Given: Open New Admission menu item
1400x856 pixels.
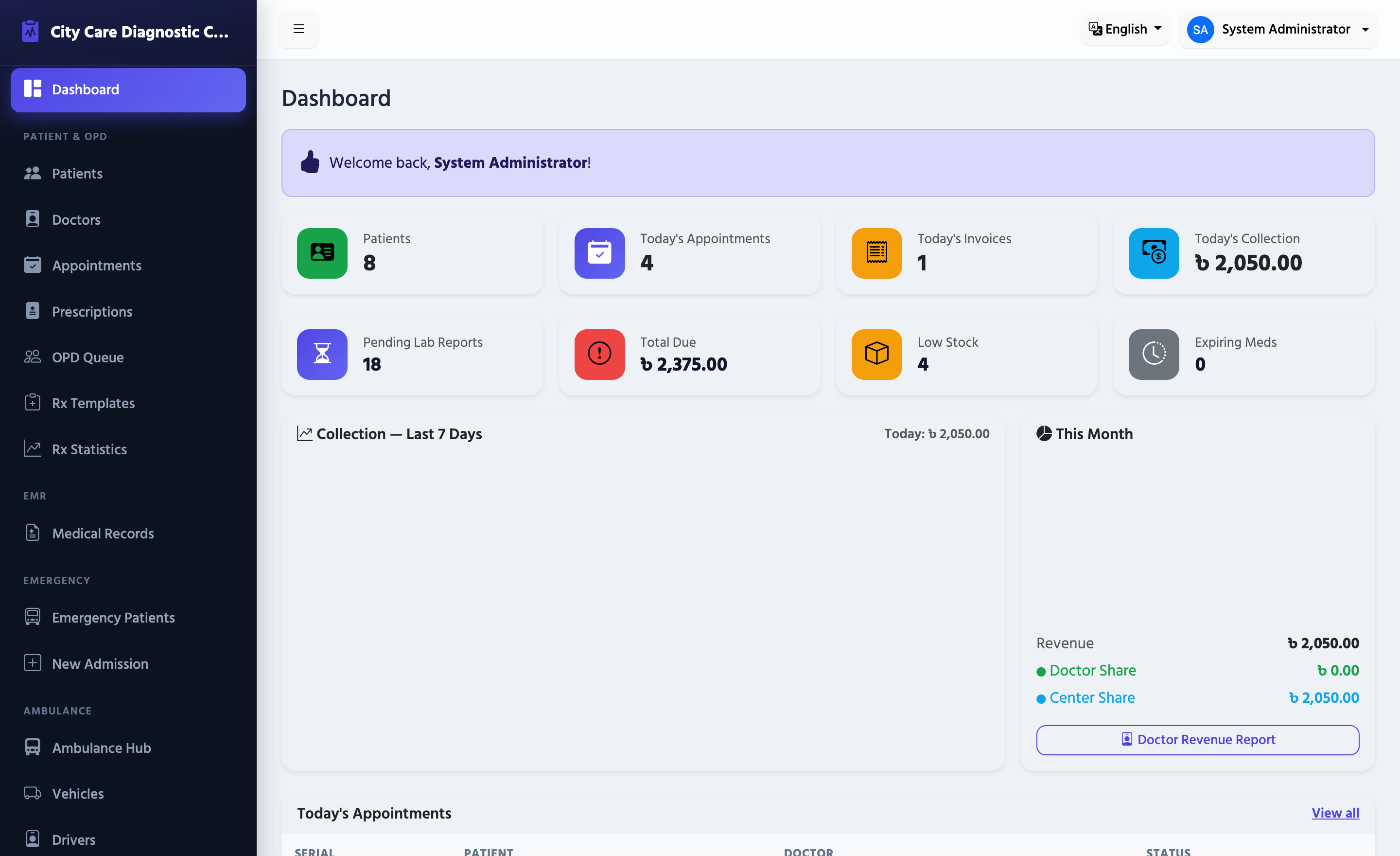Looking at the screenshot, I should 128,663.
